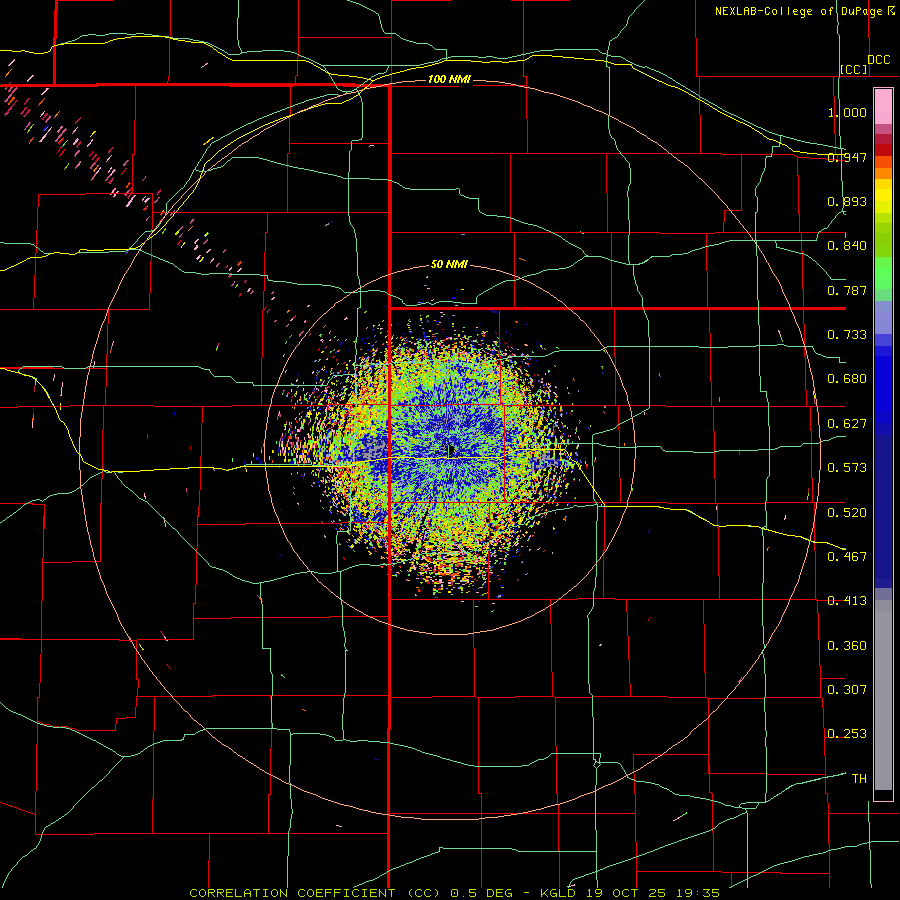Click the [CC] legend header
The height and width of the screenshot is (900, 900).
(x=854, y=69)
